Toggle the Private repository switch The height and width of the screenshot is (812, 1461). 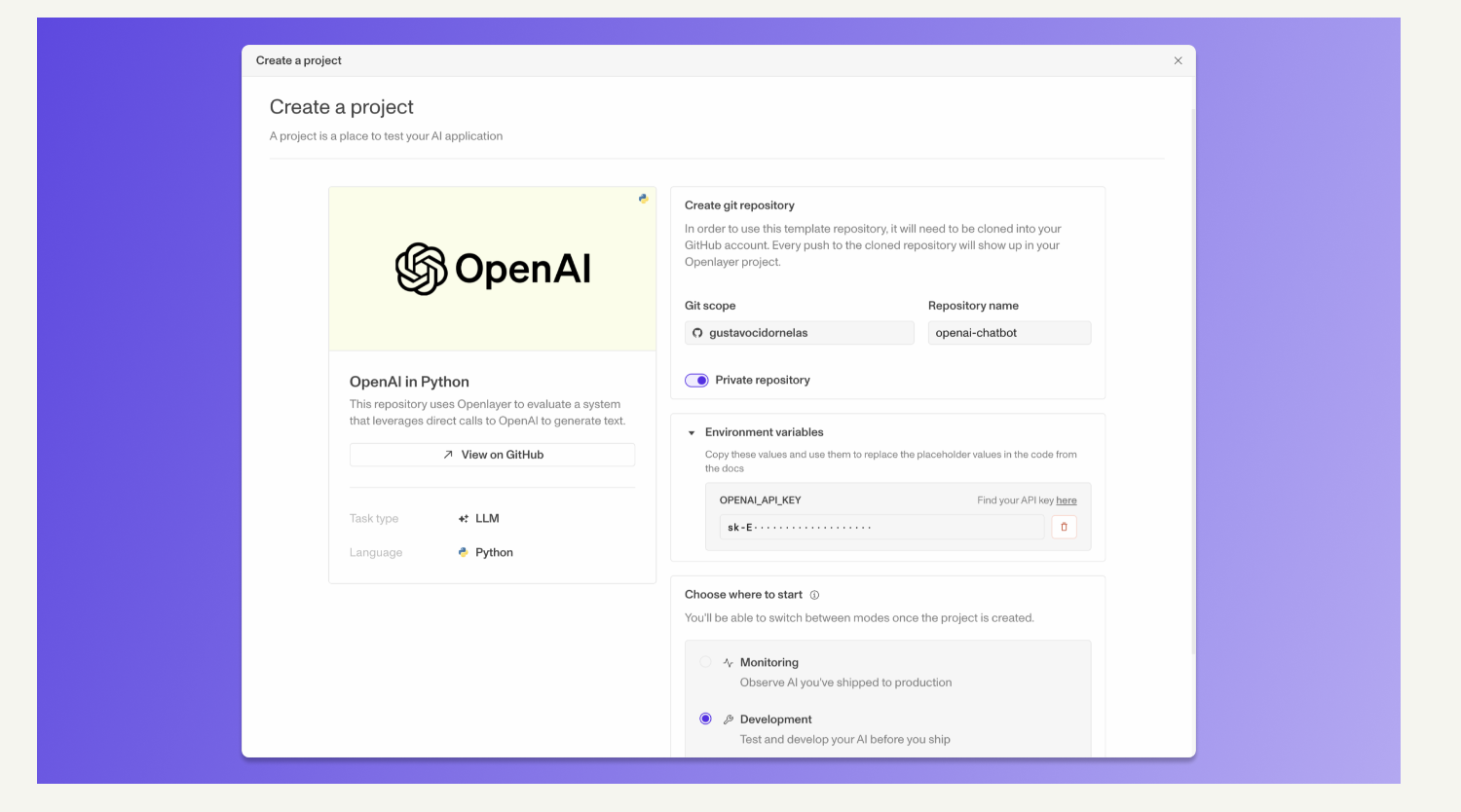(696, 381)
